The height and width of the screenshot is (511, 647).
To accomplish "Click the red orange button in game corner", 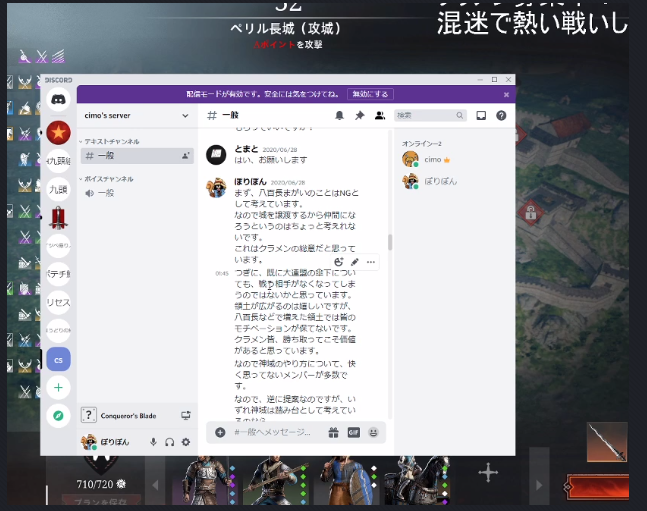I will click(596, 487).
